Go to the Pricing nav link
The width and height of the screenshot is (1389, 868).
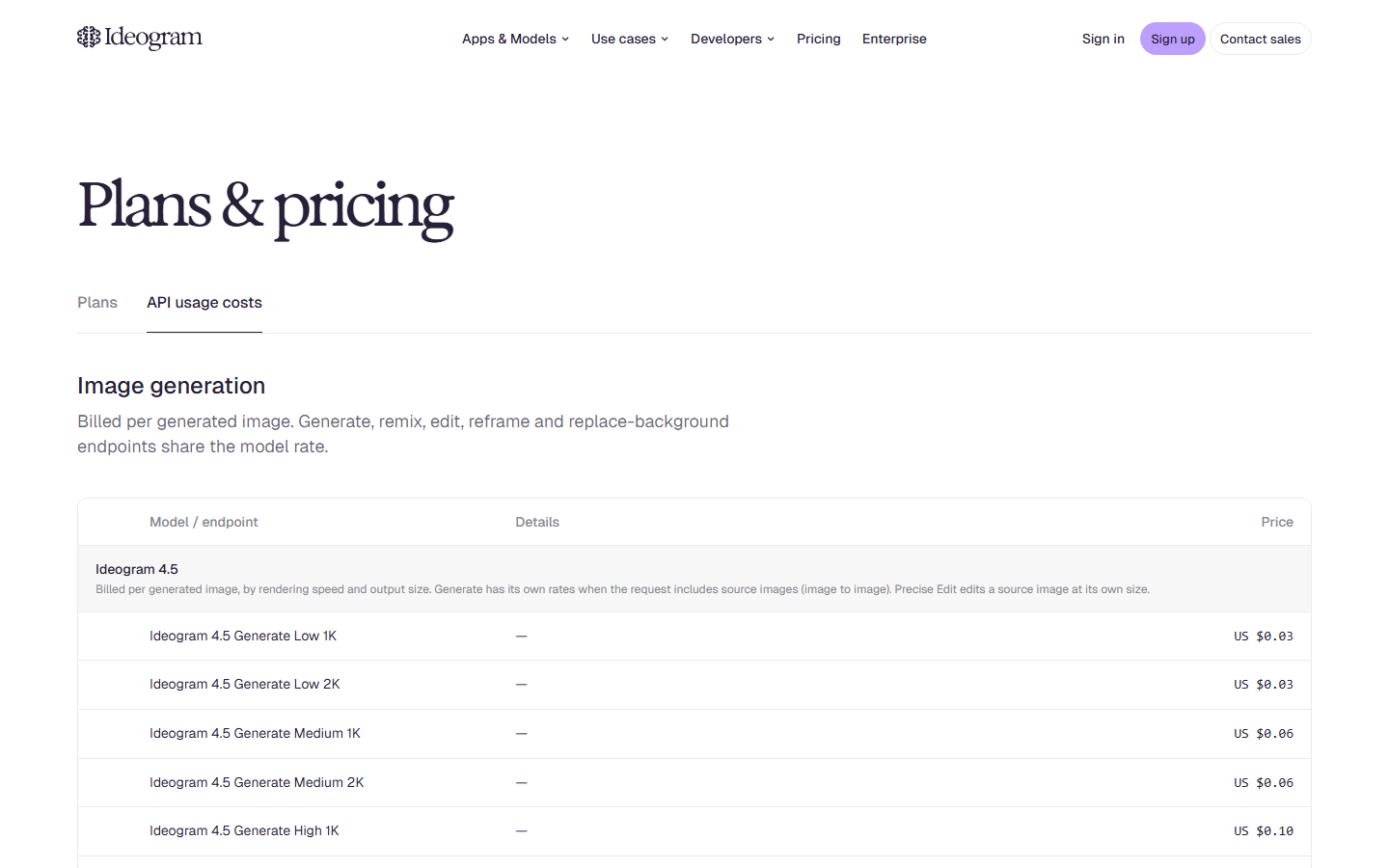(818, 39)
